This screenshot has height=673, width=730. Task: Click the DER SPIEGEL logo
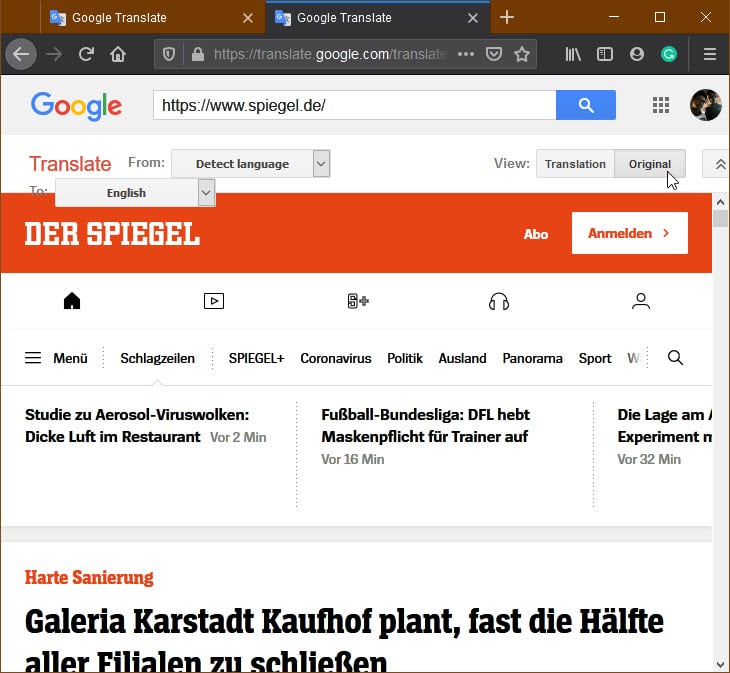click(x=112, y=233)
